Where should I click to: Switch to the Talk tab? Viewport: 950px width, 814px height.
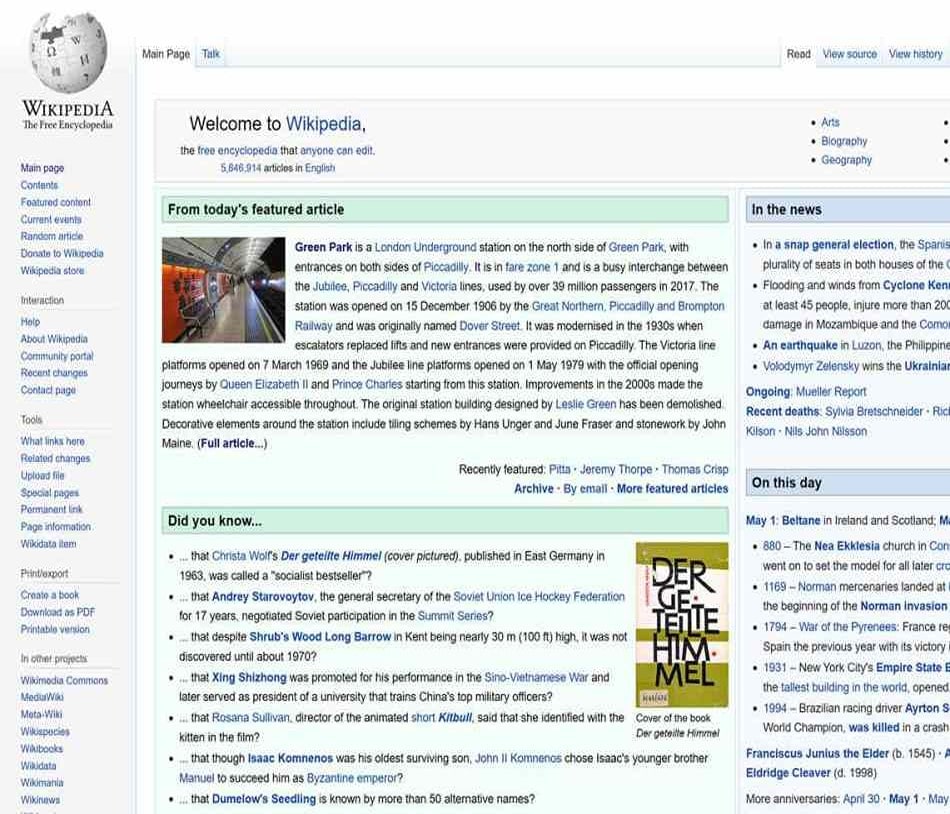(210, 54)
